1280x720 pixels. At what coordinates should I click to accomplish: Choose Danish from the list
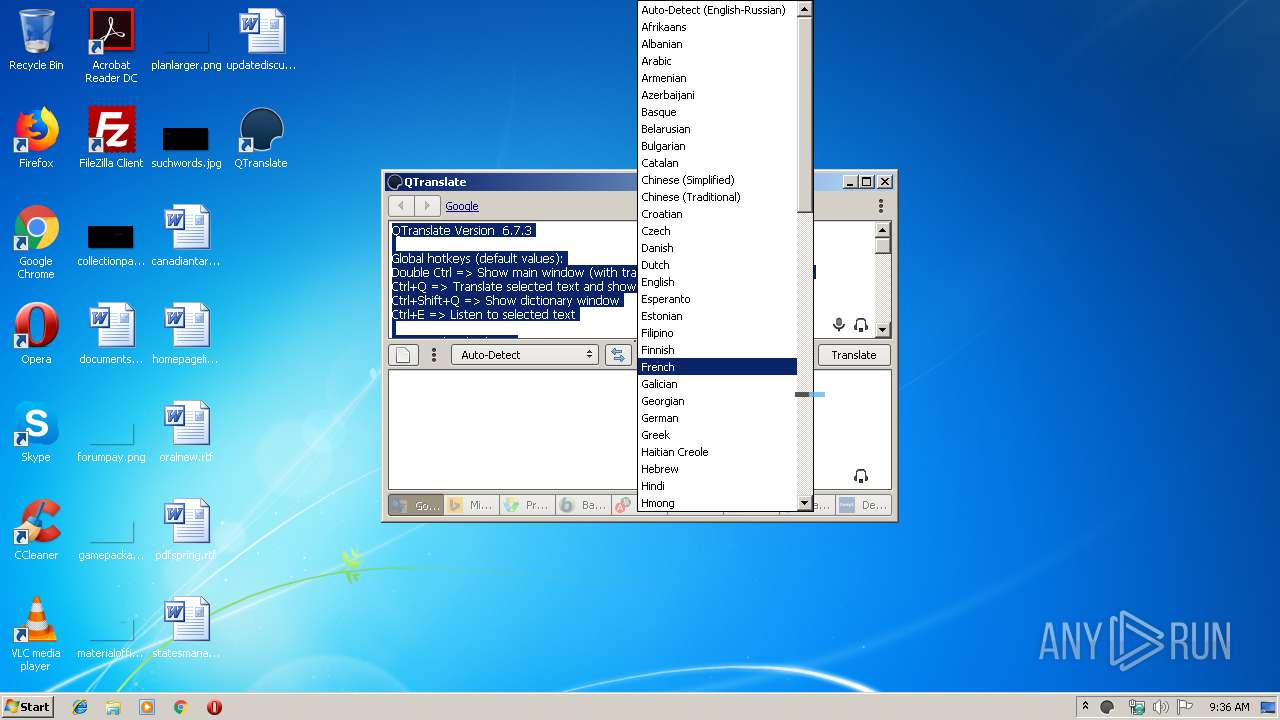pos(717,248)
